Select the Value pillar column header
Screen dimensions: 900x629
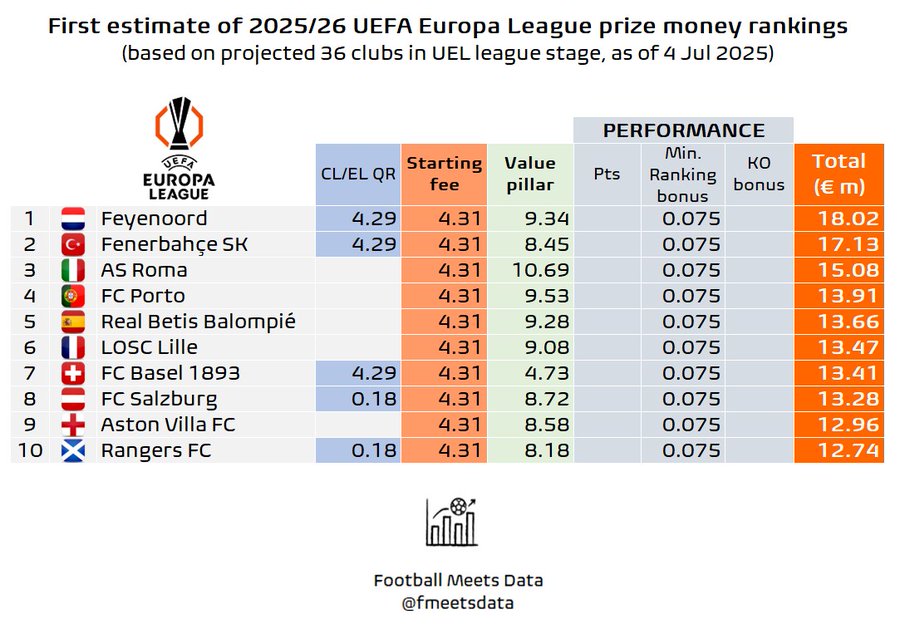click(530, 173)
